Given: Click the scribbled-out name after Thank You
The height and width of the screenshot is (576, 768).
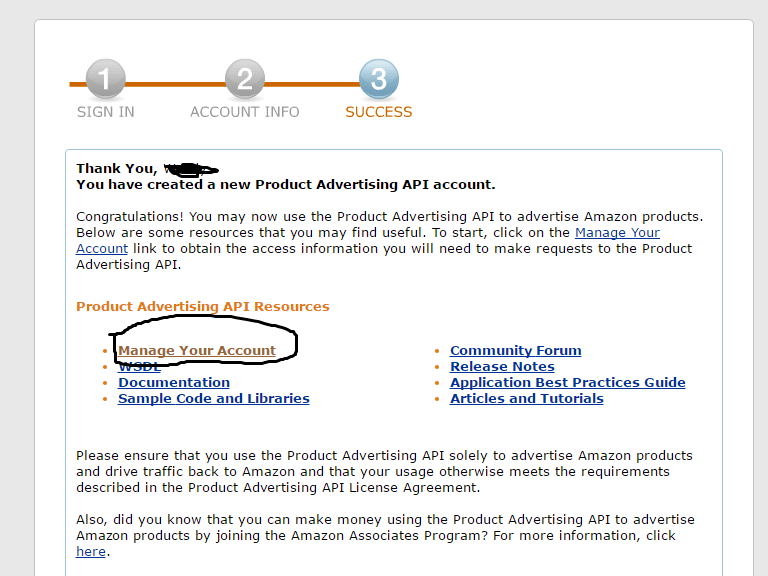Looking at the screenshot, I should [x=191, y=169].
